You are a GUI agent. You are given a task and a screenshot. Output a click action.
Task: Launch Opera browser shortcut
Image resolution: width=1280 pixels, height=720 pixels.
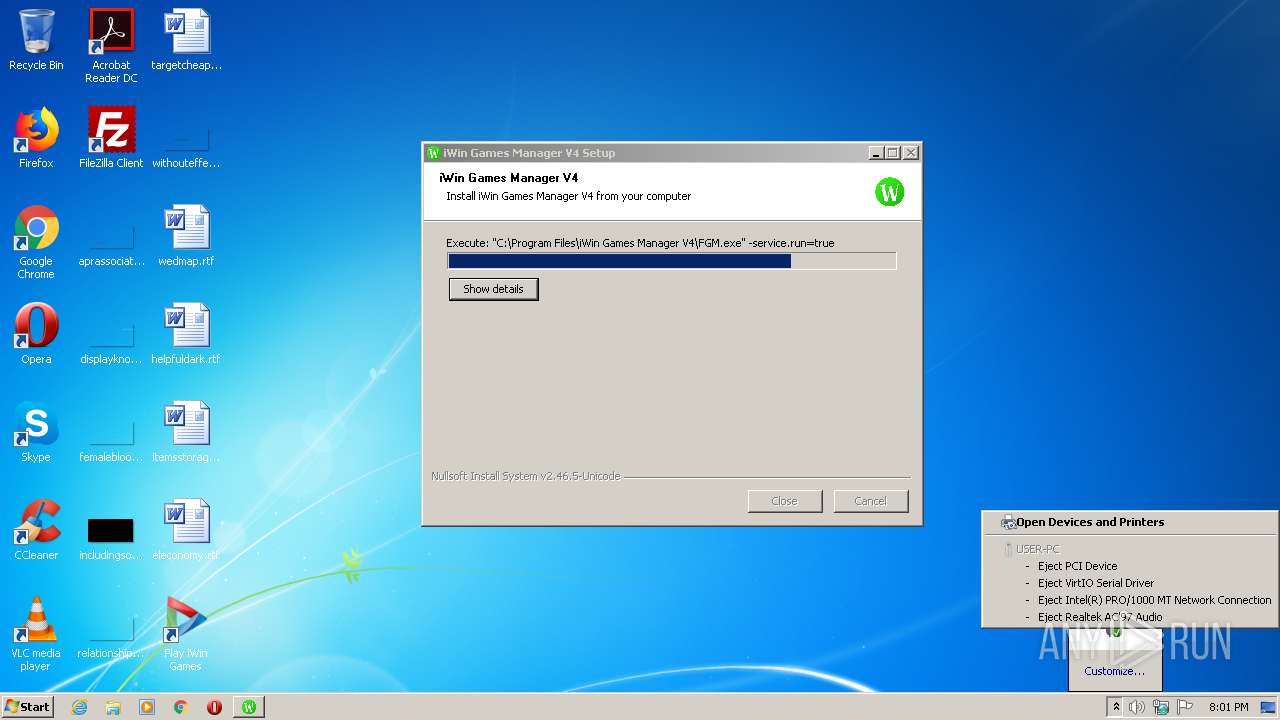36,334
